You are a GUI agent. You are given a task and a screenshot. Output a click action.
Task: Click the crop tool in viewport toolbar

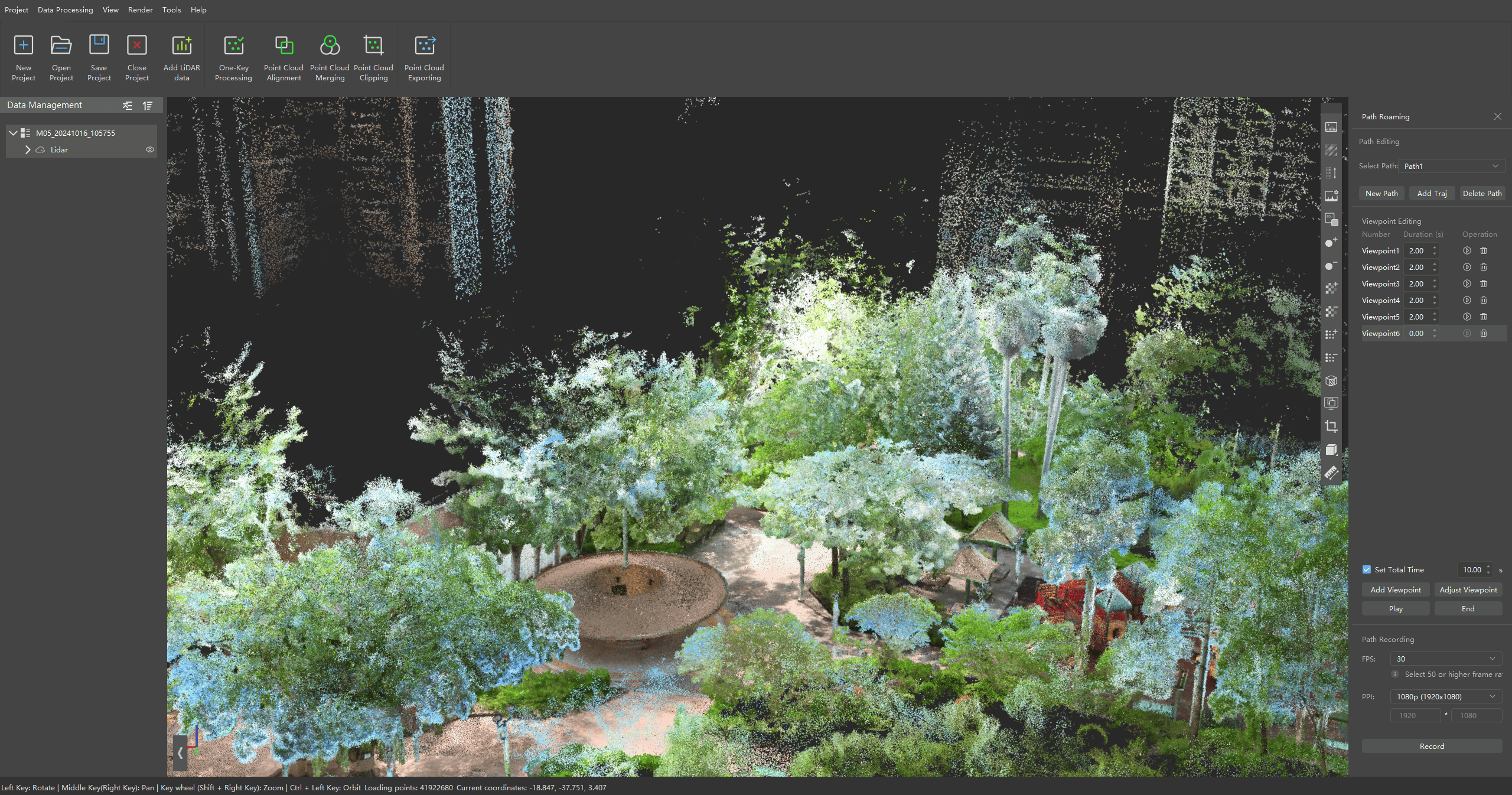click(1331, 426)
